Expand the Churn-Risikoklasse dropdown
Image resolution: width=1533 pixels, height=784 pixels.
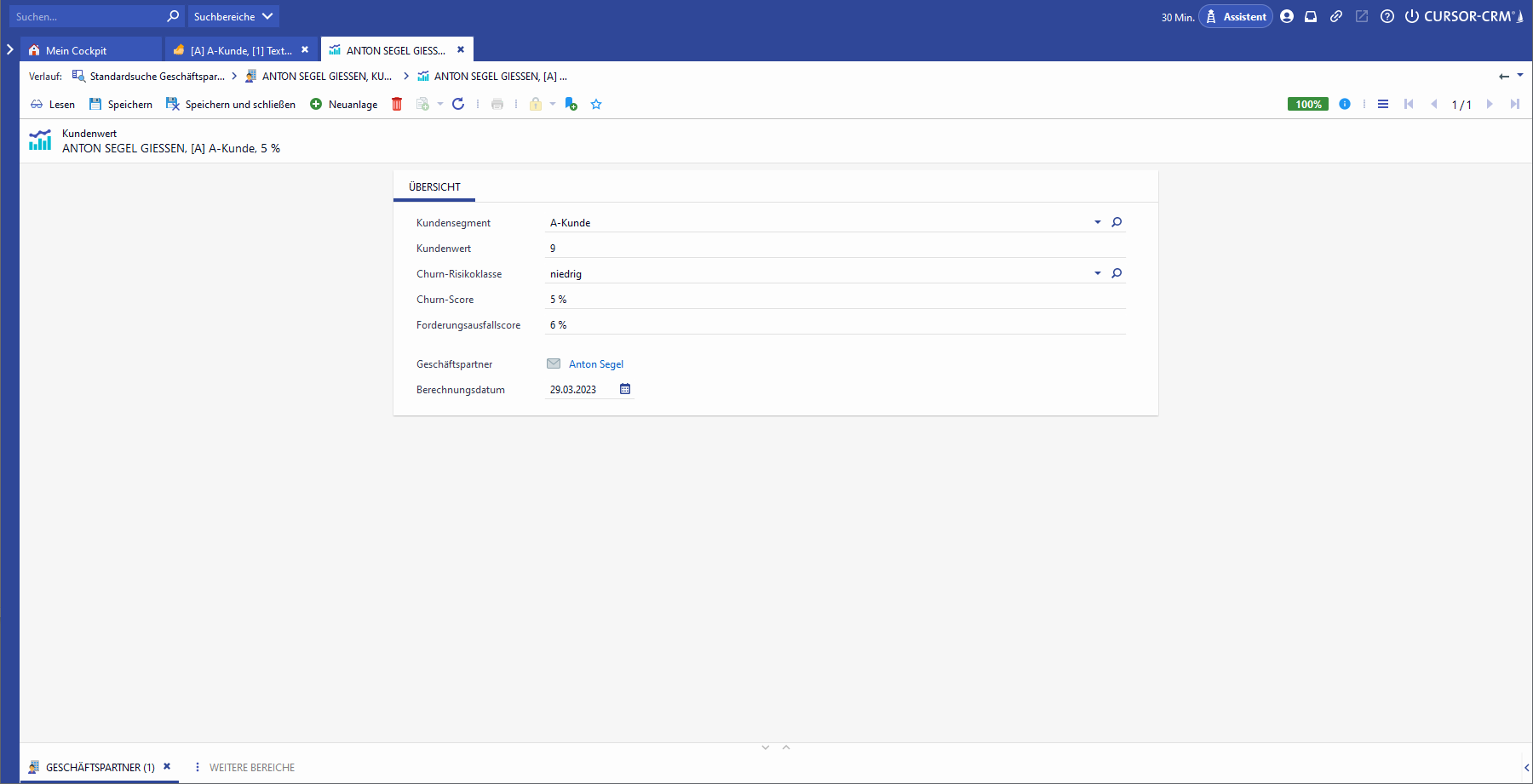1097,273
